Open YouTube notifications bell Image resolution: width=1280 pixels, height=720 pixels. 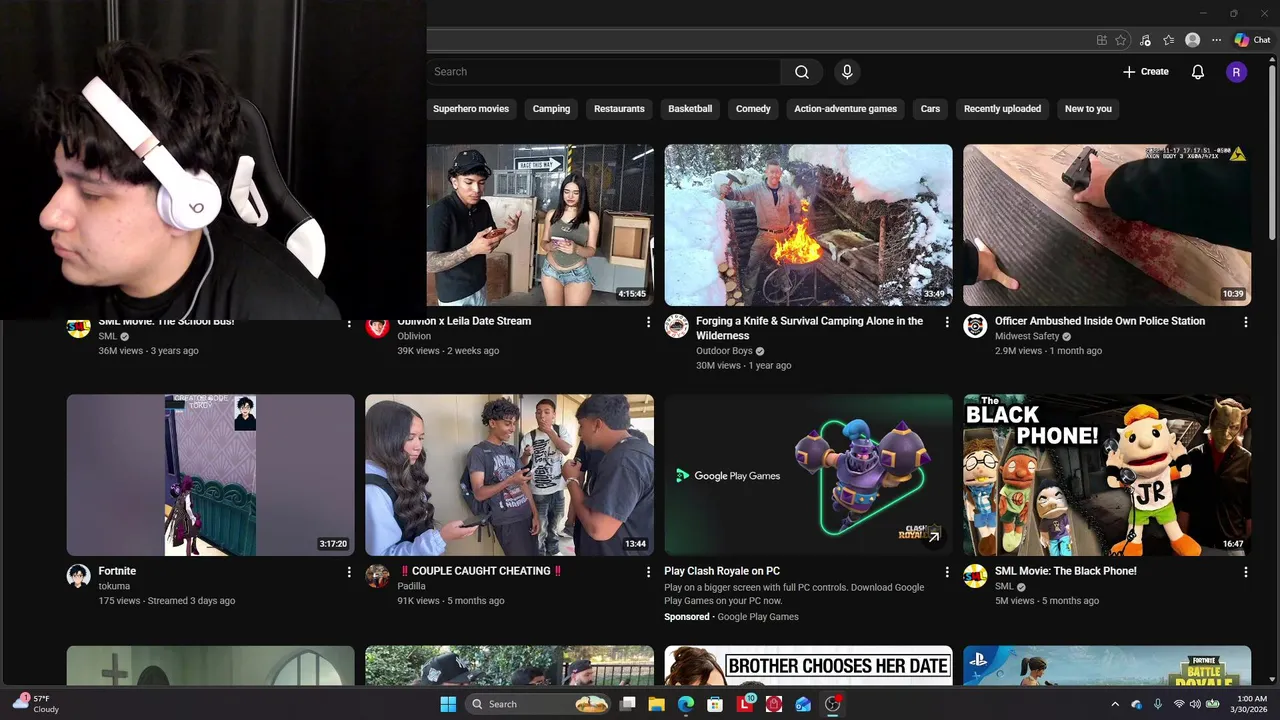tap(1198, 72)
